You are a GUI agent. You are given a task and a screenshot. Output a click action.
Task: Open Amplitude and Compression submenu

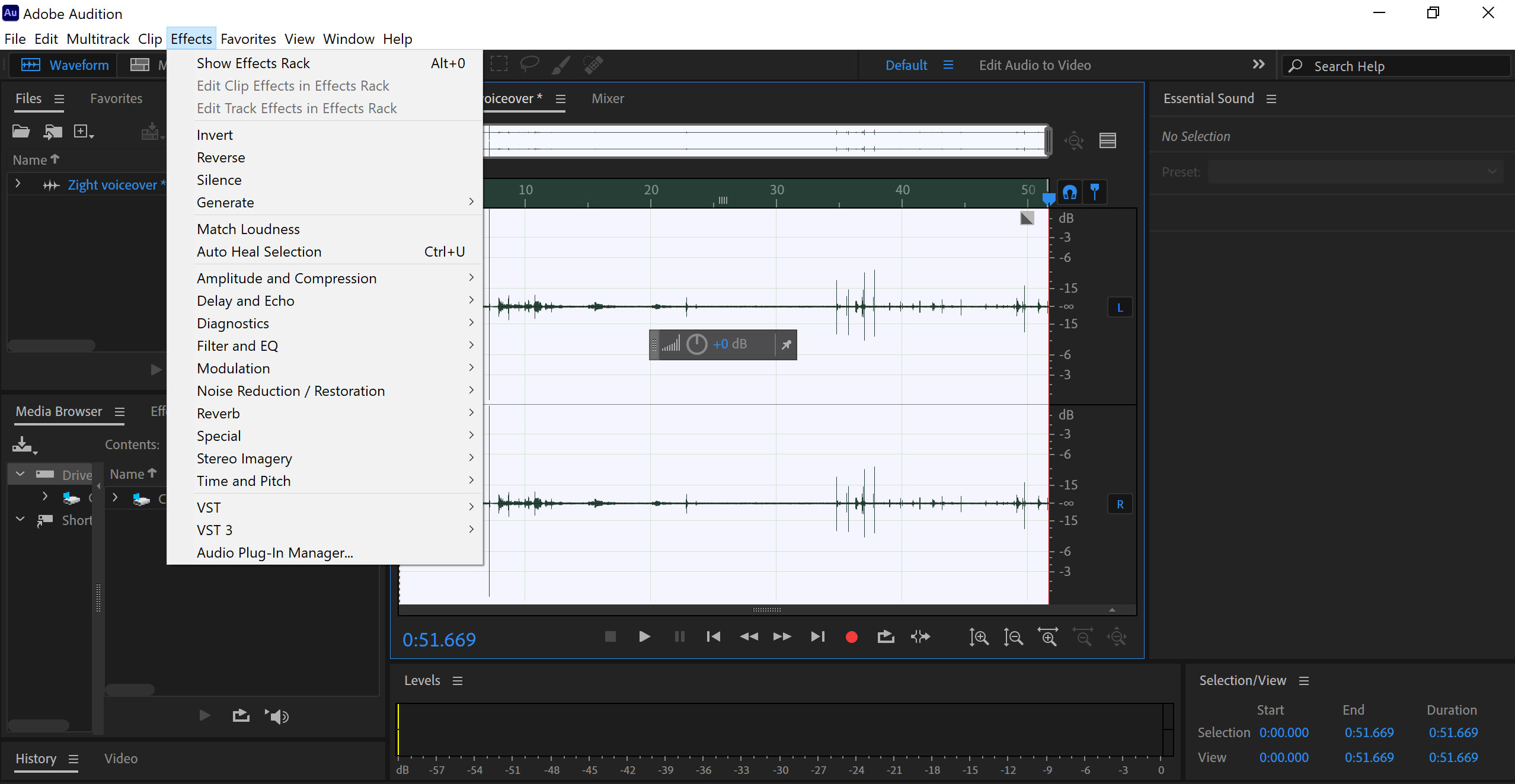pos(325,279)
